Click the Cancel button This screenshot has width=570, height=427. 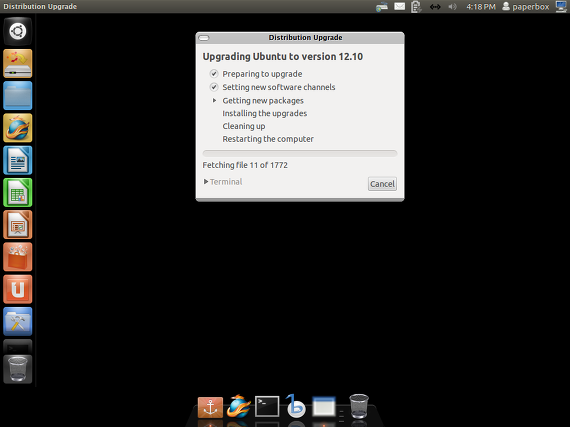click(382, 184)
